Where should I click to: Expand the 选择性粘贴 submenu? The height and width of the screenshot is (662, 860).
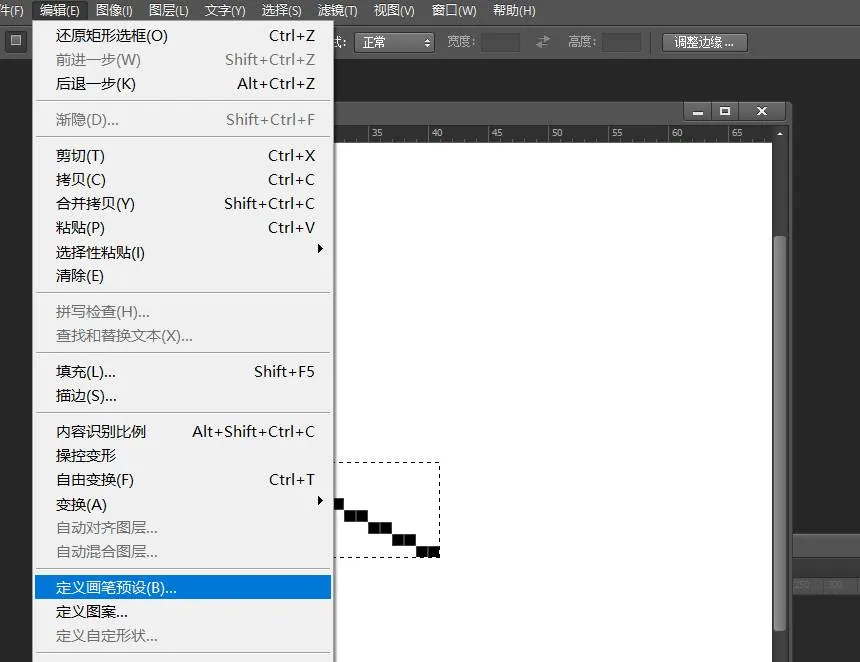[x=183, y=252]
